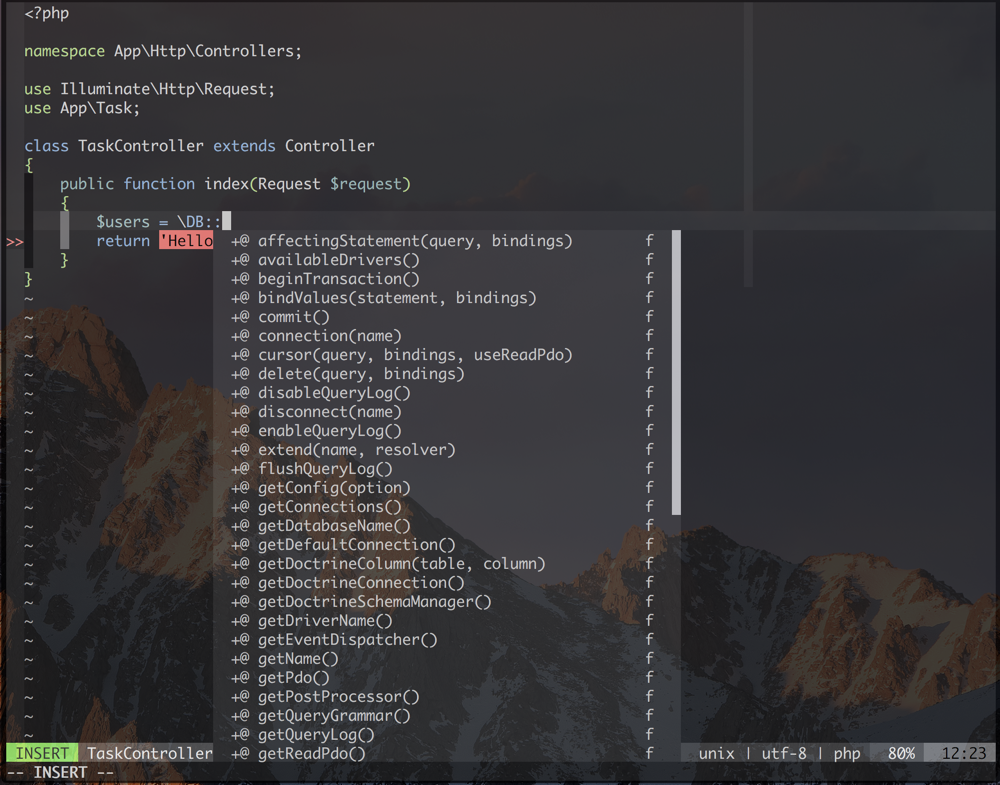The image size is (1000, 785).
Task: Click the completion popup scrollbar thumb
Action: (676, 372)
